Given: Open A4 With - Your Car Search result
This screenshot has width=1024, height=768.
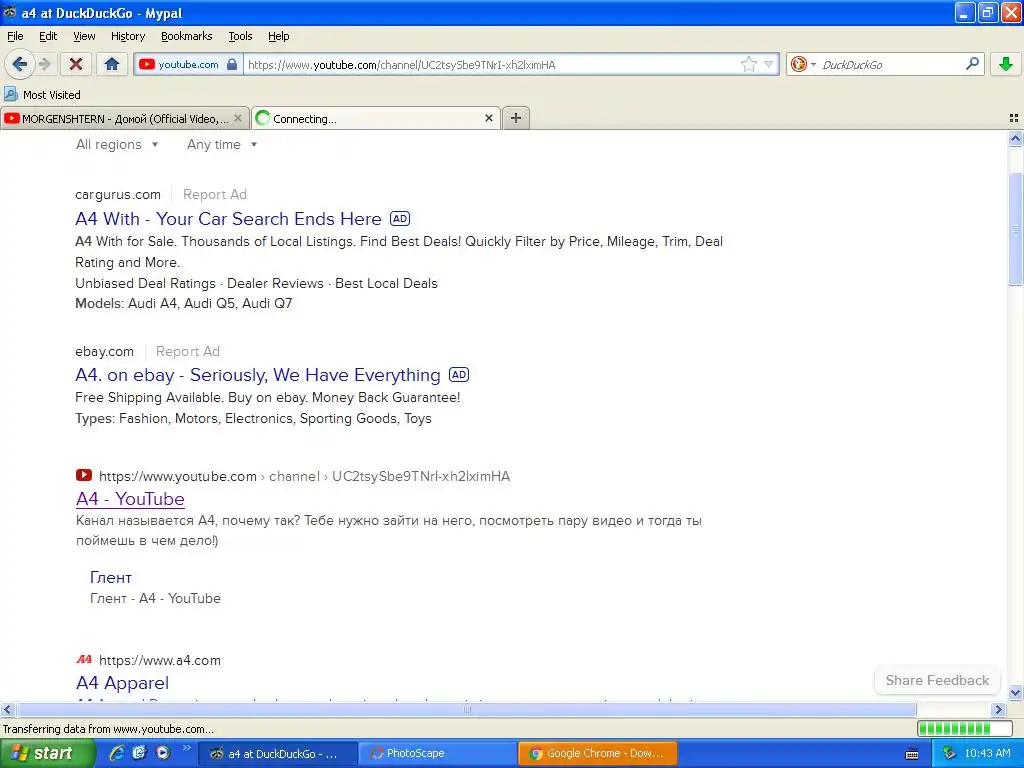Looking at the screenshot, I should pos(228,219).
